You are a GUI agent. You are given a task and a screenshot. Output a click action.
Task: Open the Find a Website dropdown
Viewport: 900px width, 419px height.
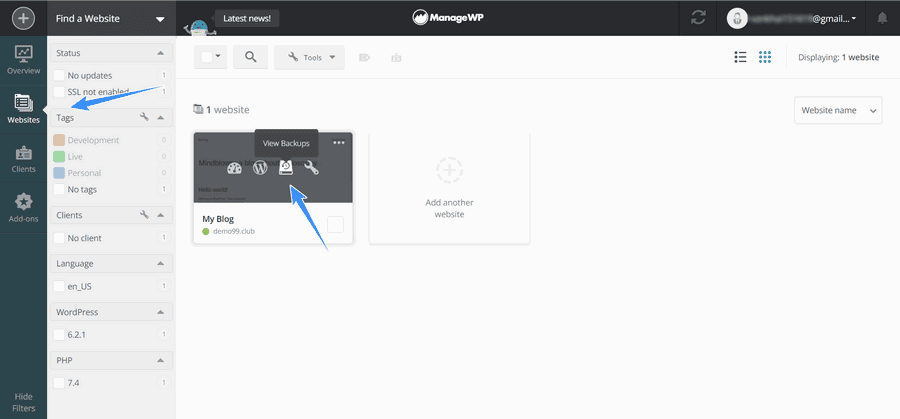[111, 18]
